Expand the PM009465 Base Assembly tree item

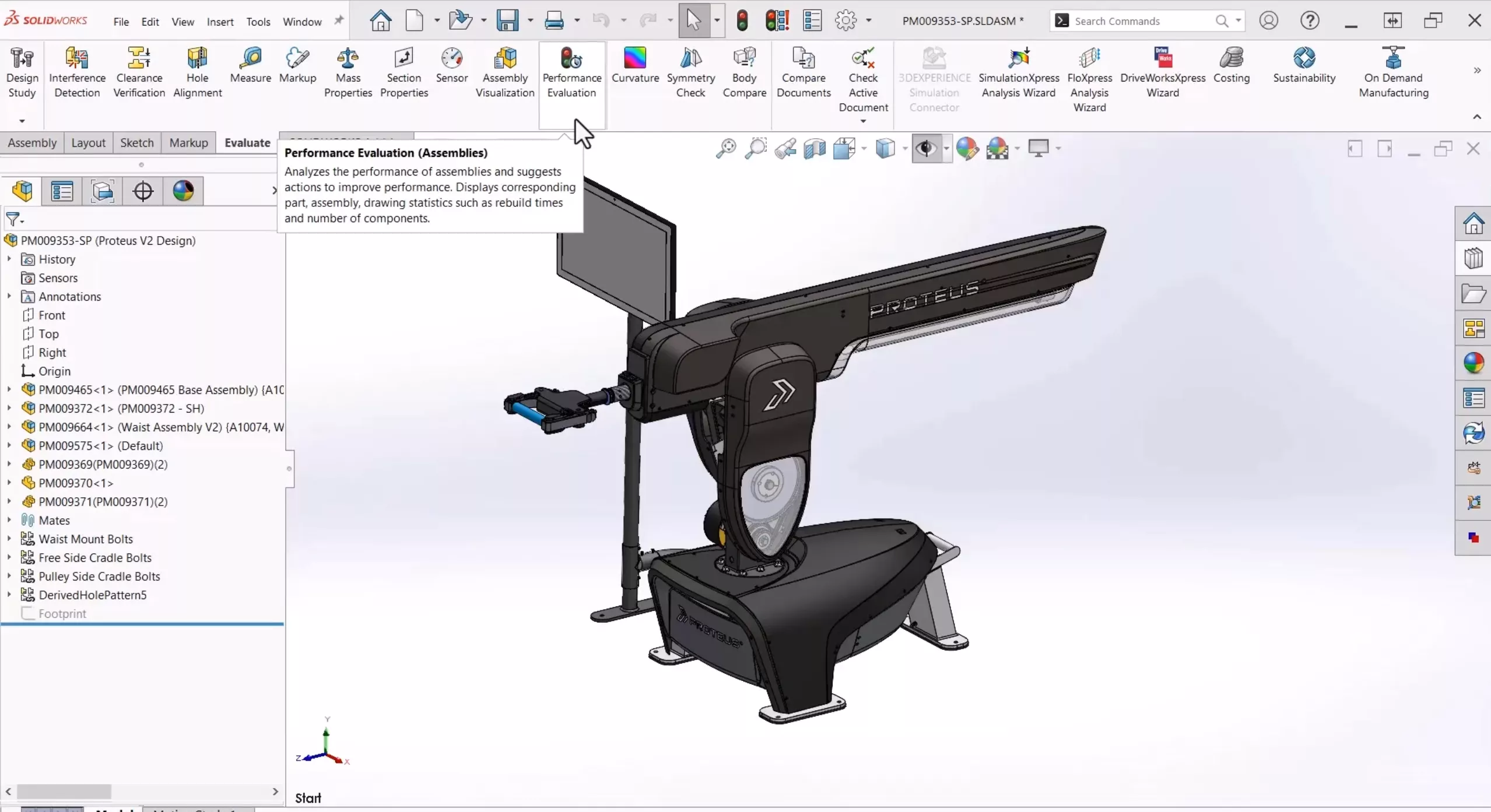coord(10,389)
